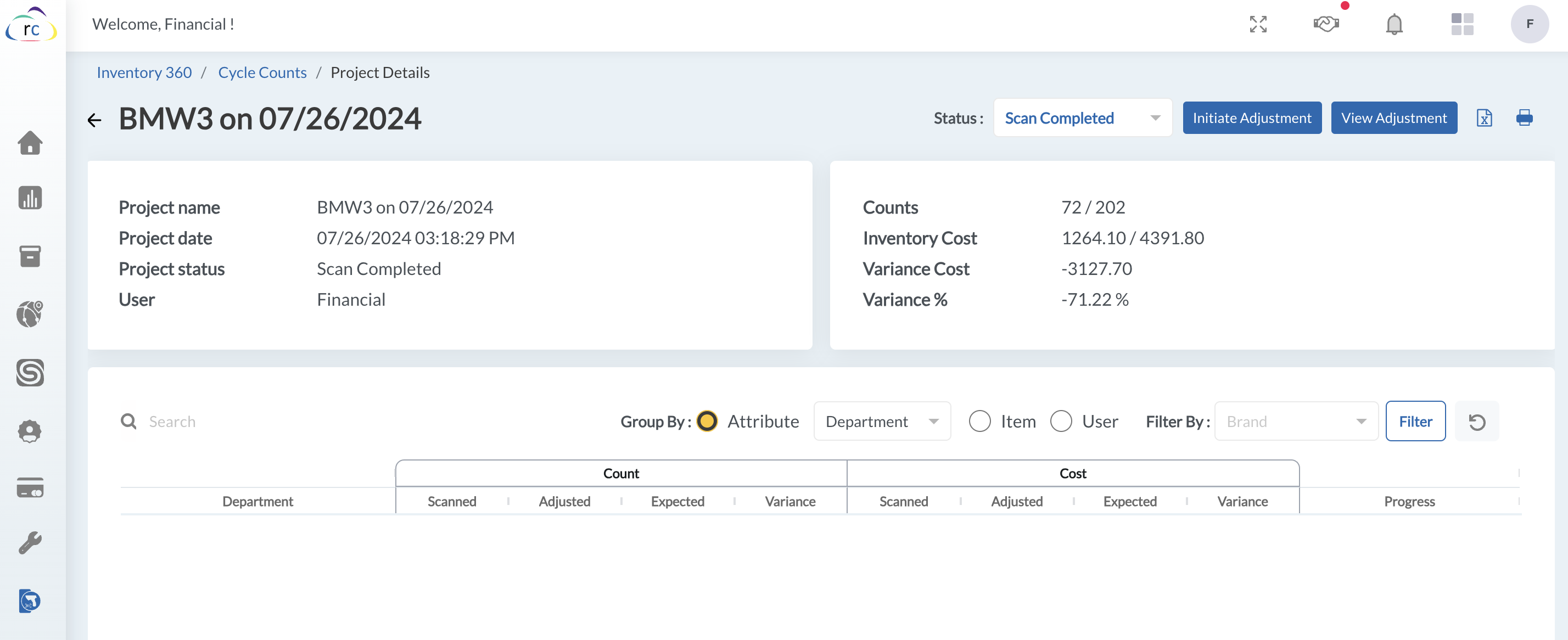Print the project details
Image resolution: width=1568 pixels, height=640 pixels.
[1524, 117]
